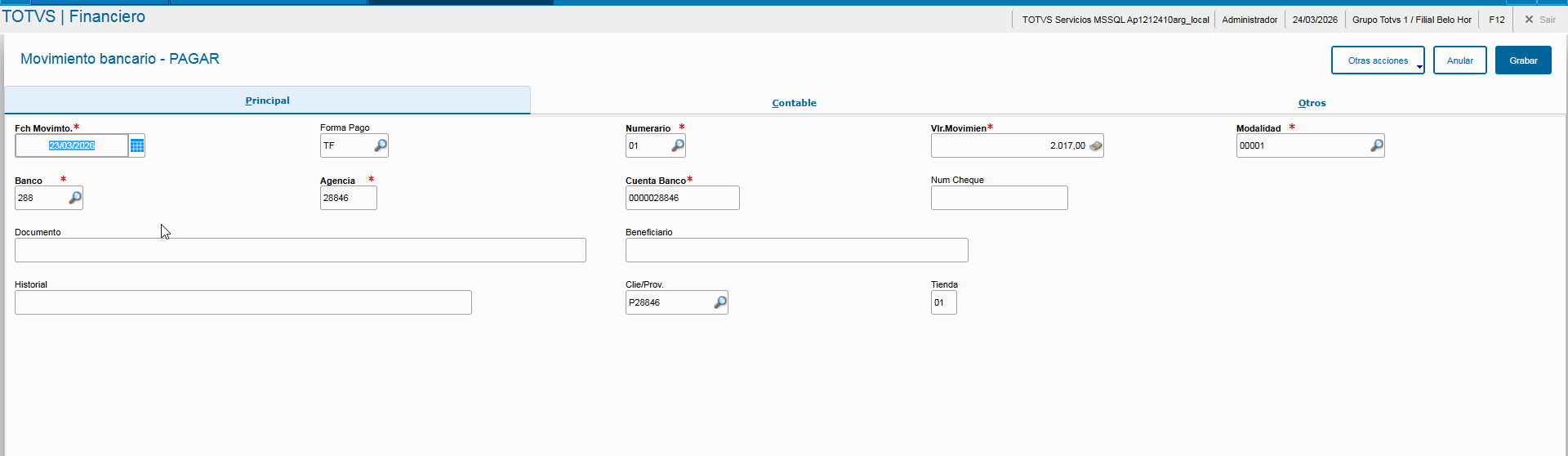Click the Vlr.Movimien calculator icon
1568x456 pixels.
pyautogui.click(x=1096, y=145)
